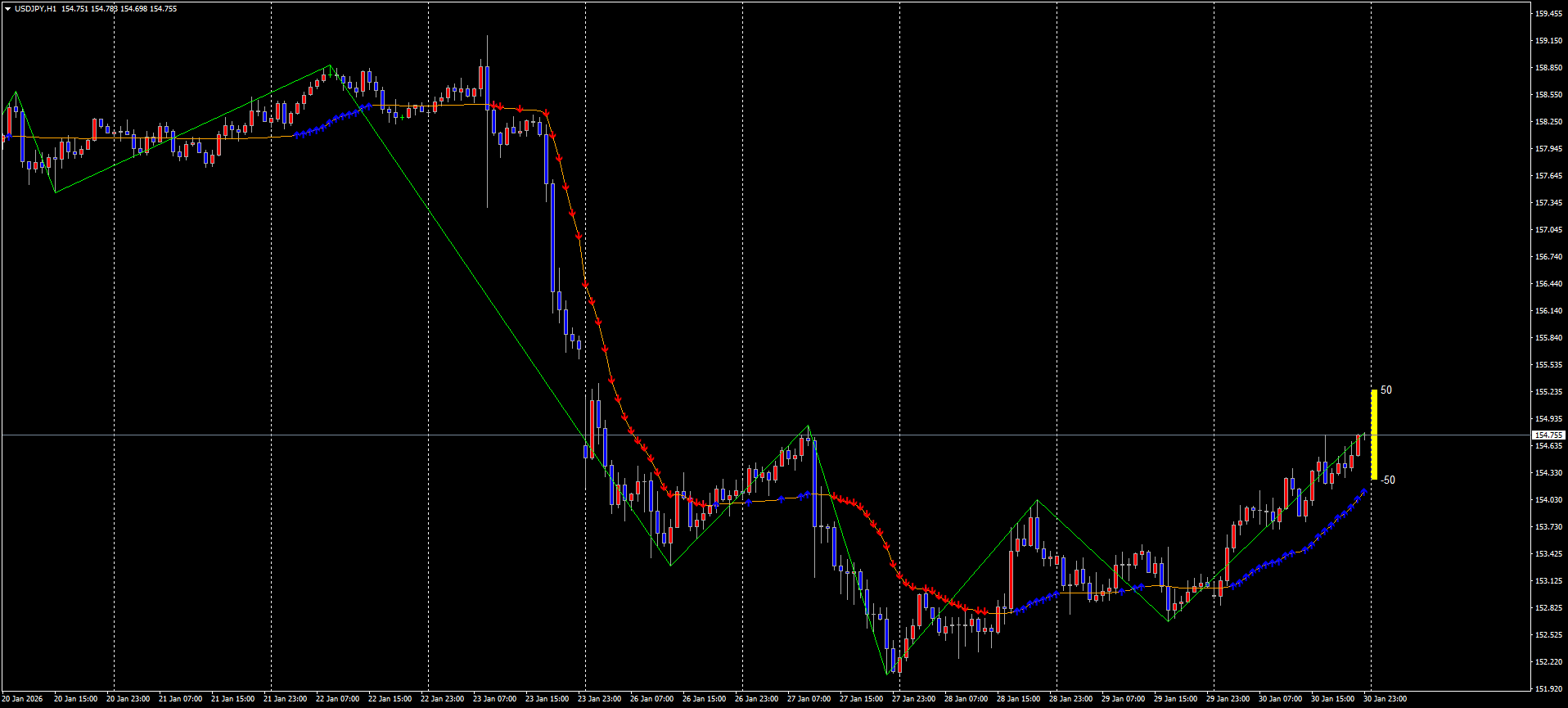This screenshot has height=708, width=1568.
Task: Click the highlighted 154.755 current price tag
Action: coord(1547,435)
